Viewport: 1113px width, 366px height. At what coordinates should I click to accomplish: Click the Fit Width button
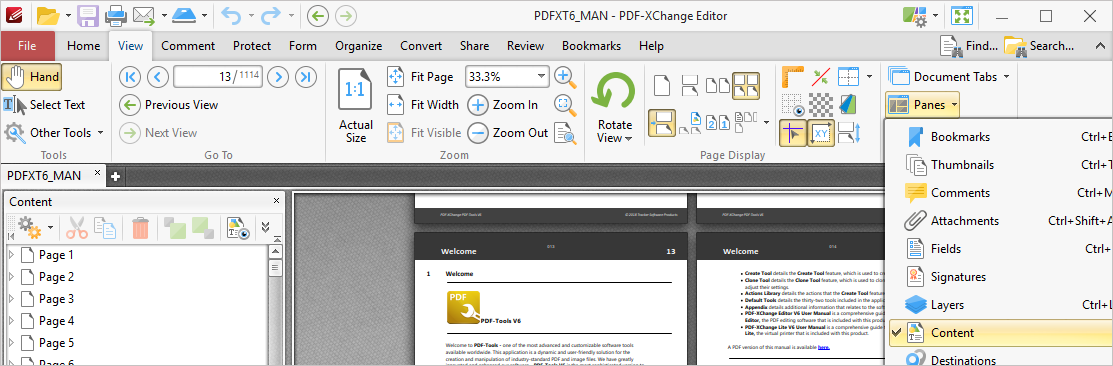423,105
